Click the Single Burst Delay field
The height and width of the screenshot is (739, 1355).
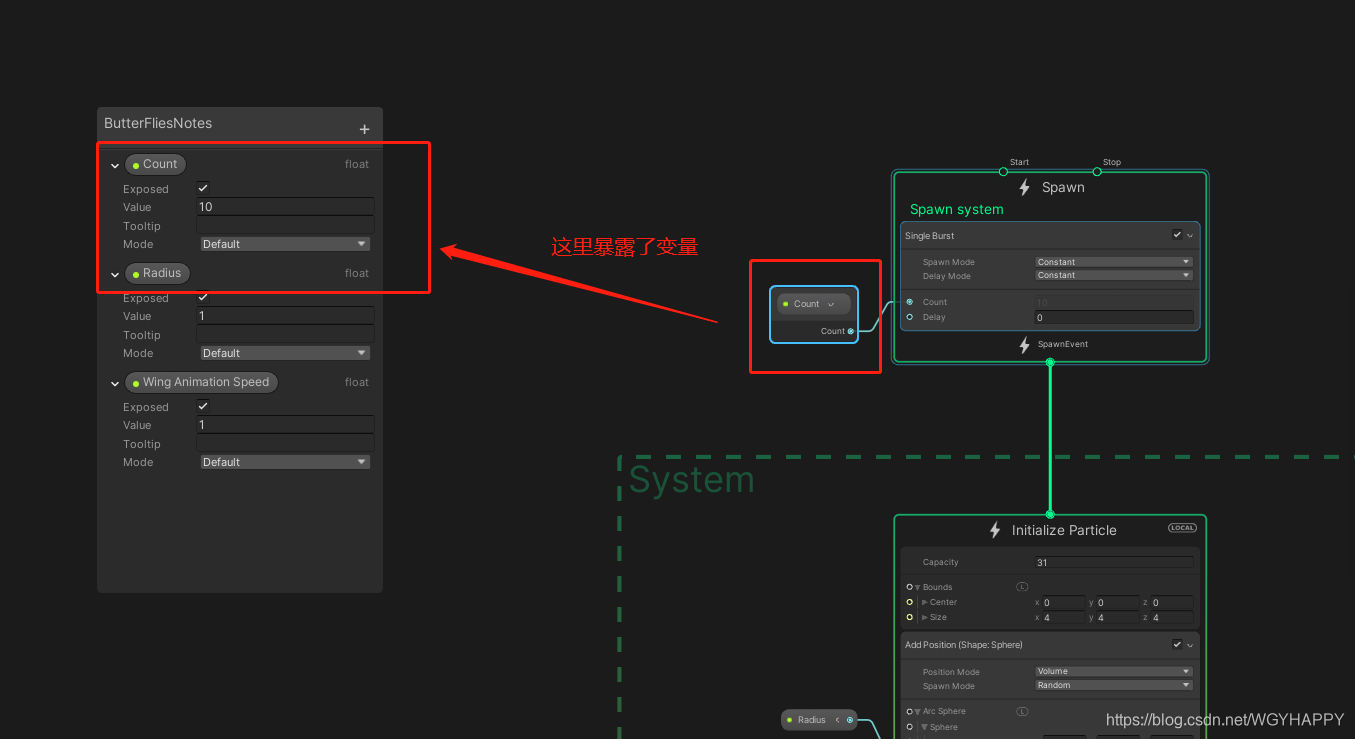(x=1114, y=317)
